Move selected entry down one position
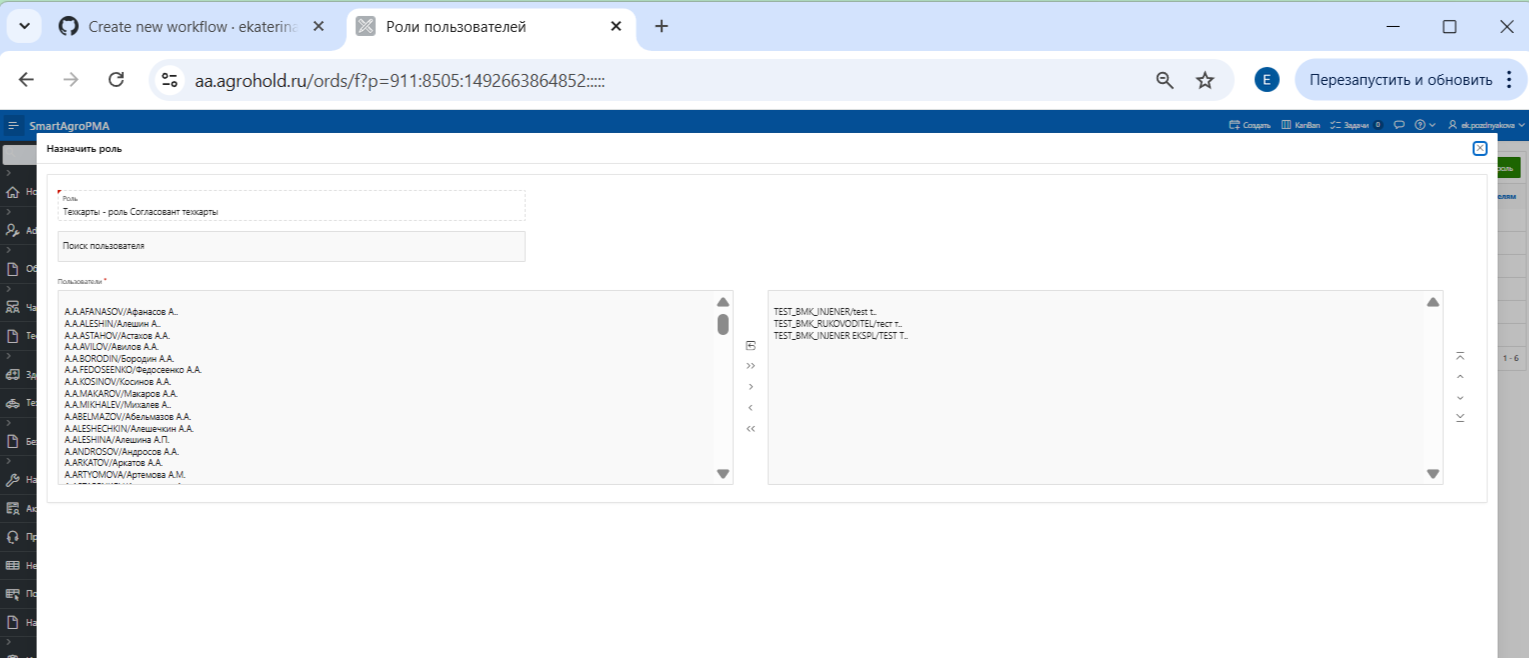Viewport: 1529px width, 658px height. (1460, 397)
